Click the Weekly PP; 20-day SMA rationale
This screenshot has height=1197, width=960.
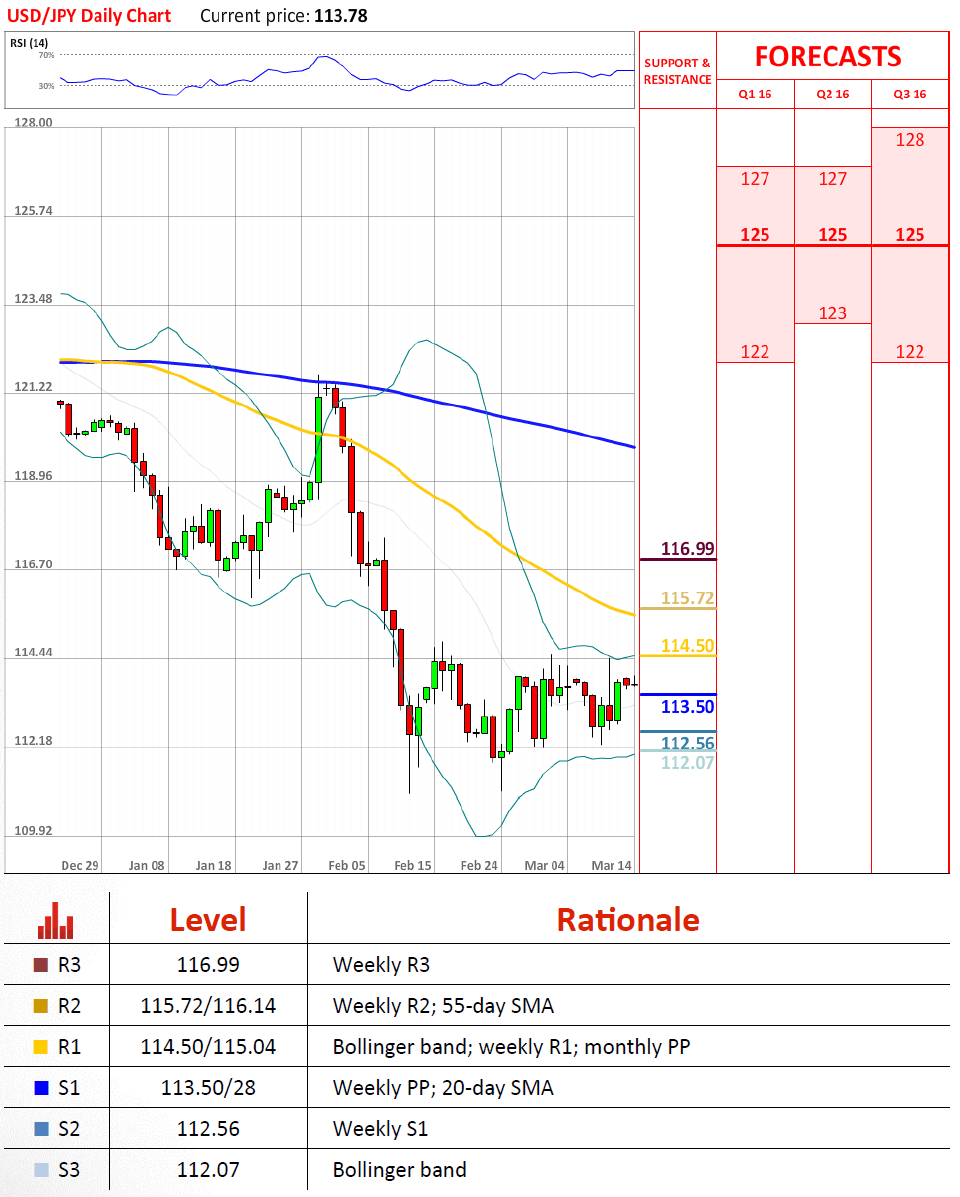[443, 1088]
